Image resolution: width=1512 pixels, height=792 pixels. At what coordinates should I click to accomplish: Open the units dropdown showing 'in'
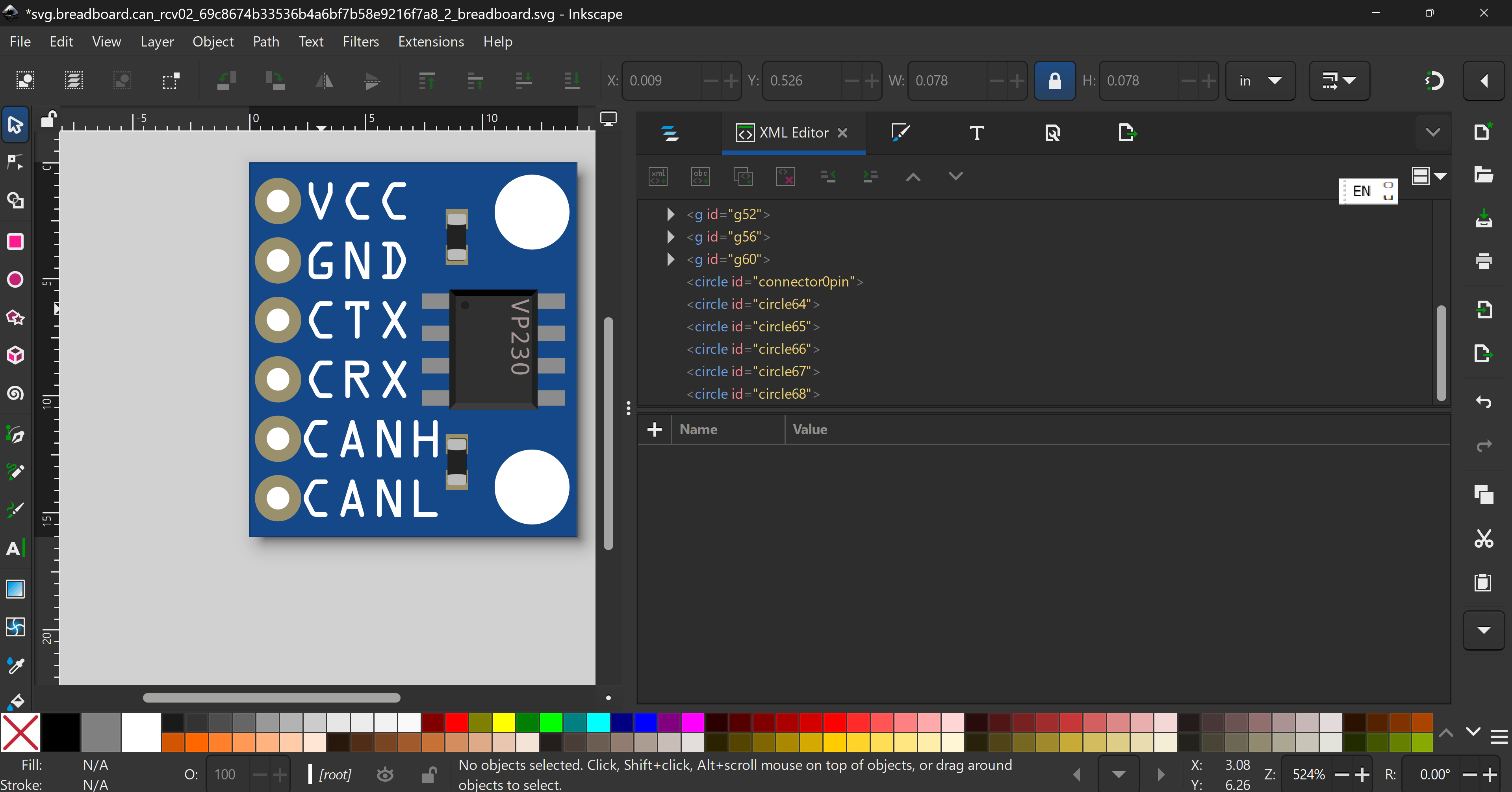tap(1260, 81)
